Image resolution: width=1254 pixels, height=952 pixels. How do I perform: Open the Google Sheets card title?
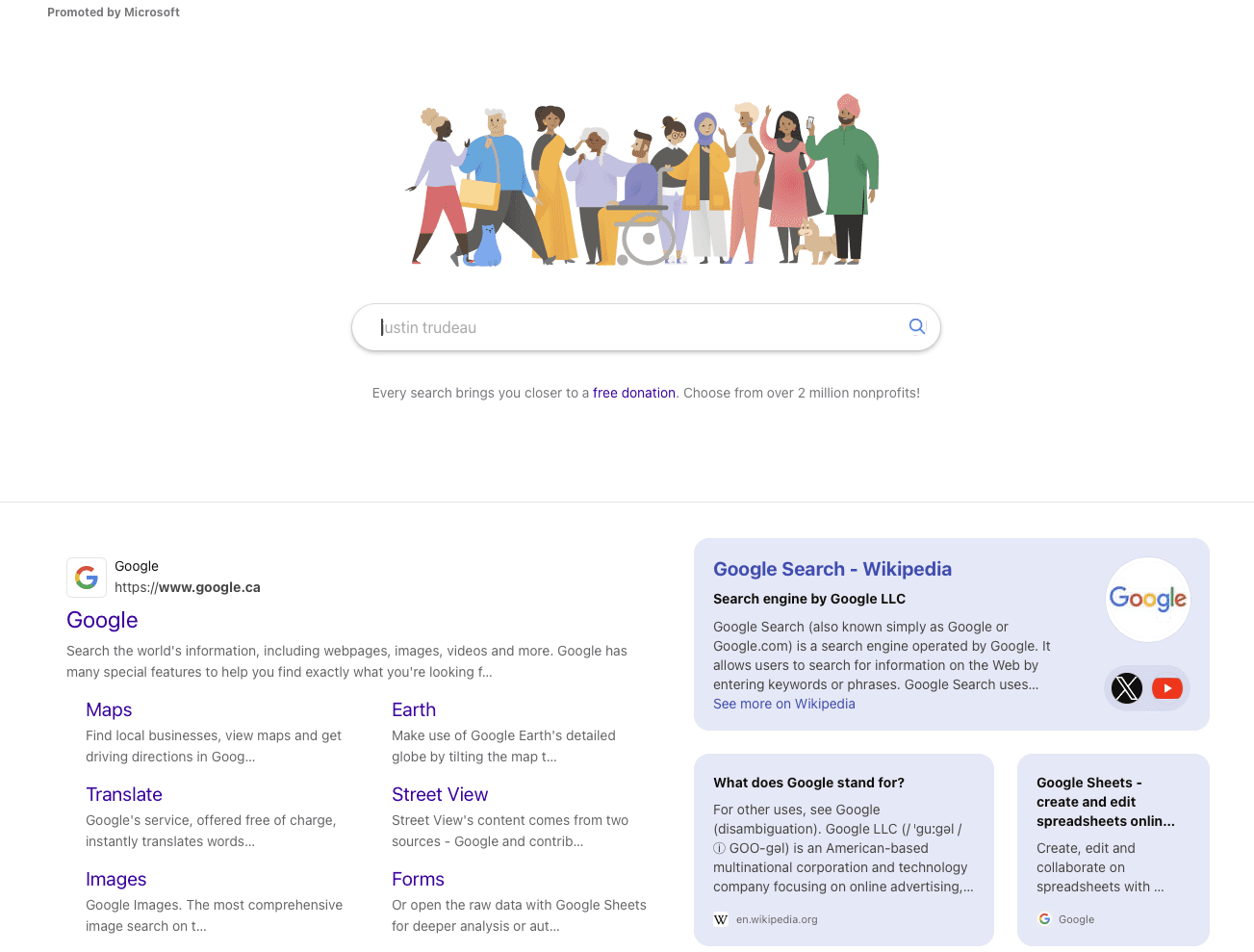coord(1106,802)
